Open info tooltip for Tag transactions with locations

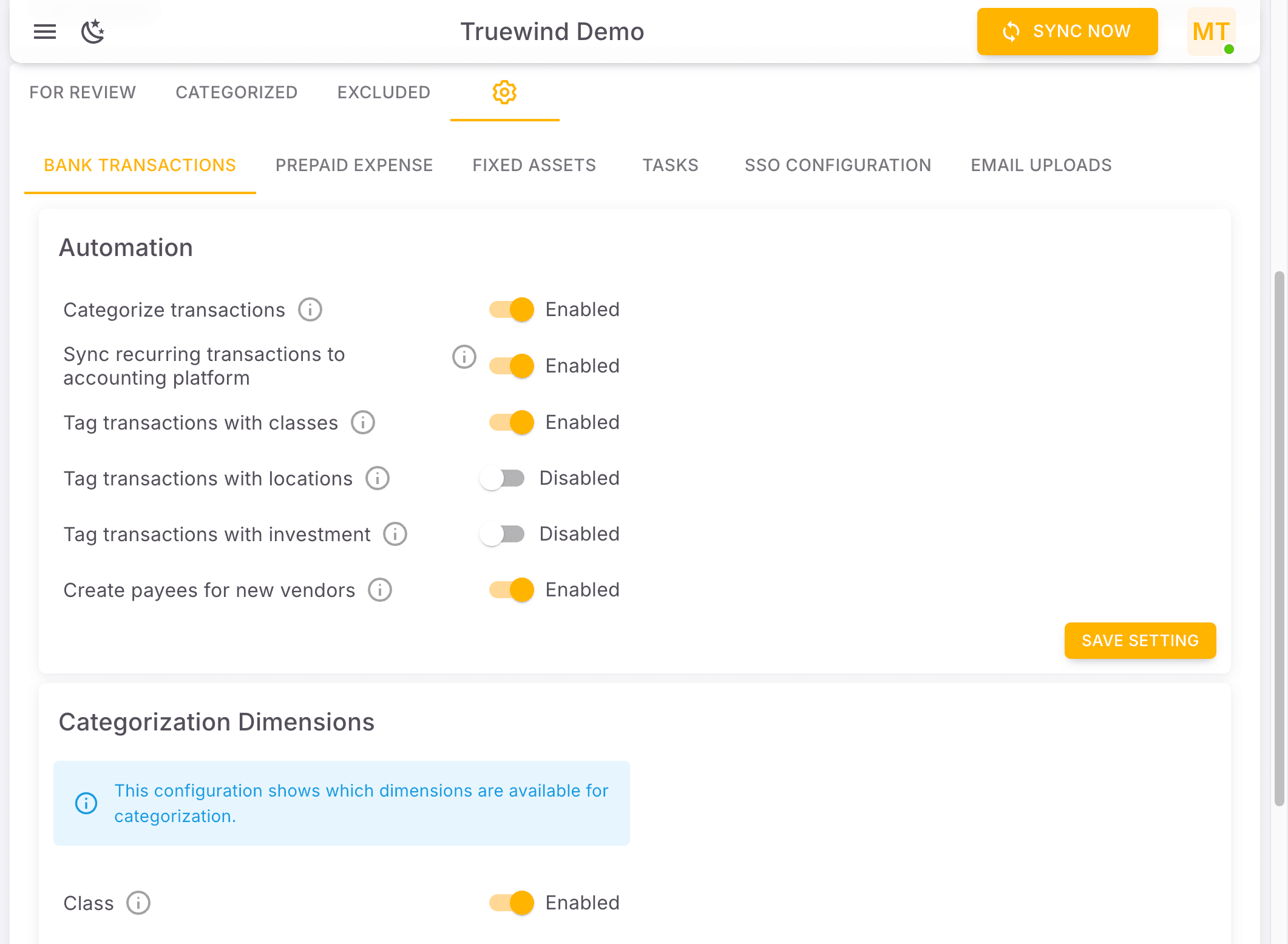(x=376, y=478)
